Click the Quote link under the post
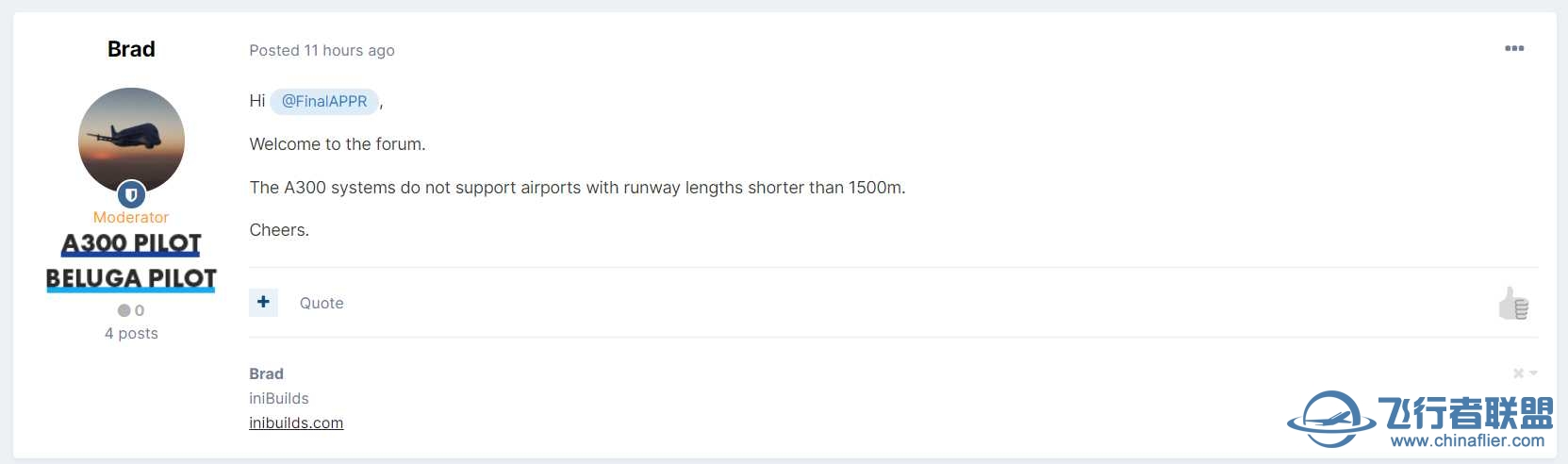The height and width of the screenshot is (464, 1568). [x=322, y=303]
